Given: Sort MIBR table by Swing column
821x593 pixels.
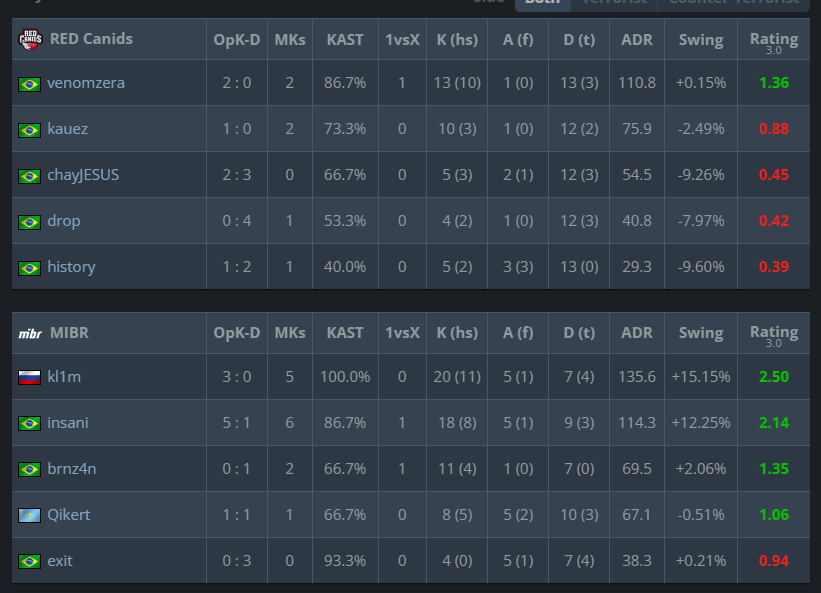Looking at the screenshot, I should (700, 333).
